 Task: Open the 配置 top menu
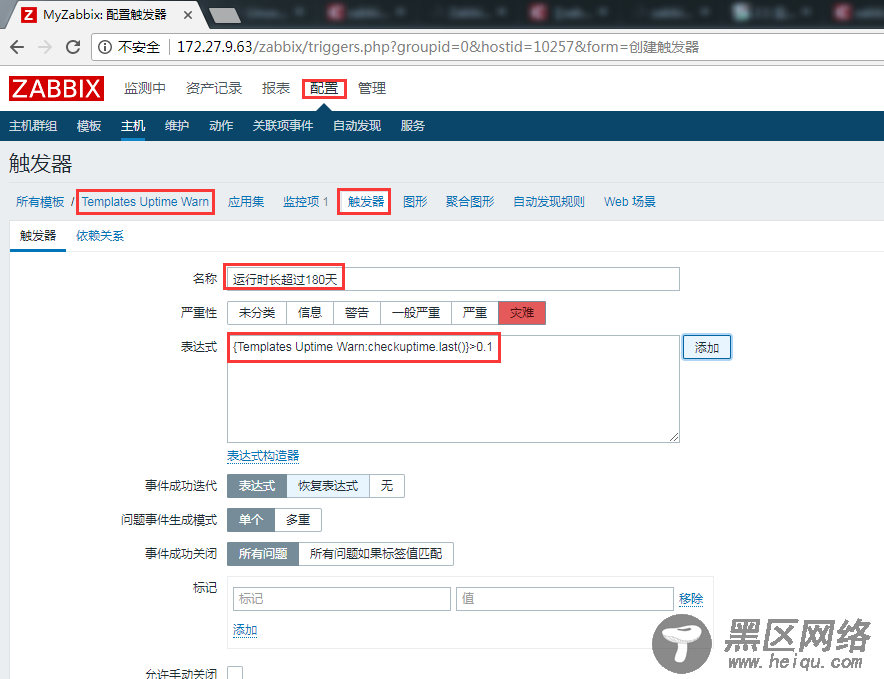point(324,89)
